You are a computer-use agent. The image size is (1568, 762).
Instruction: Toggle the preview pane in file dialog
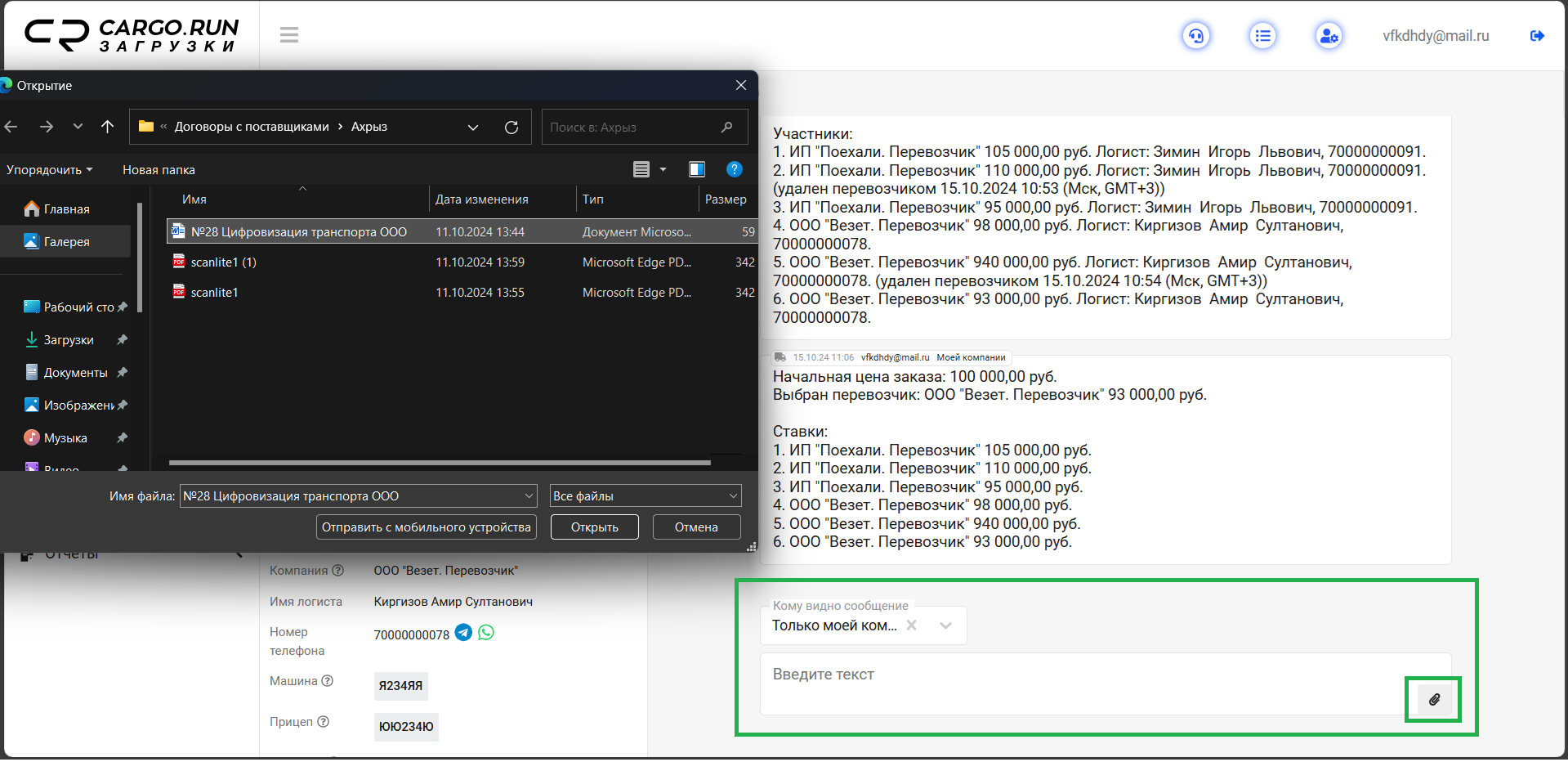(x=697, y=169)
